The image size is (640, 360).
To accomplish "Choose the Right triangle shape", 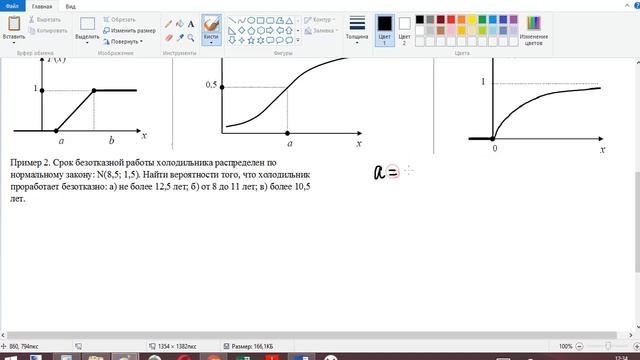I will click(x=232, y=31).
